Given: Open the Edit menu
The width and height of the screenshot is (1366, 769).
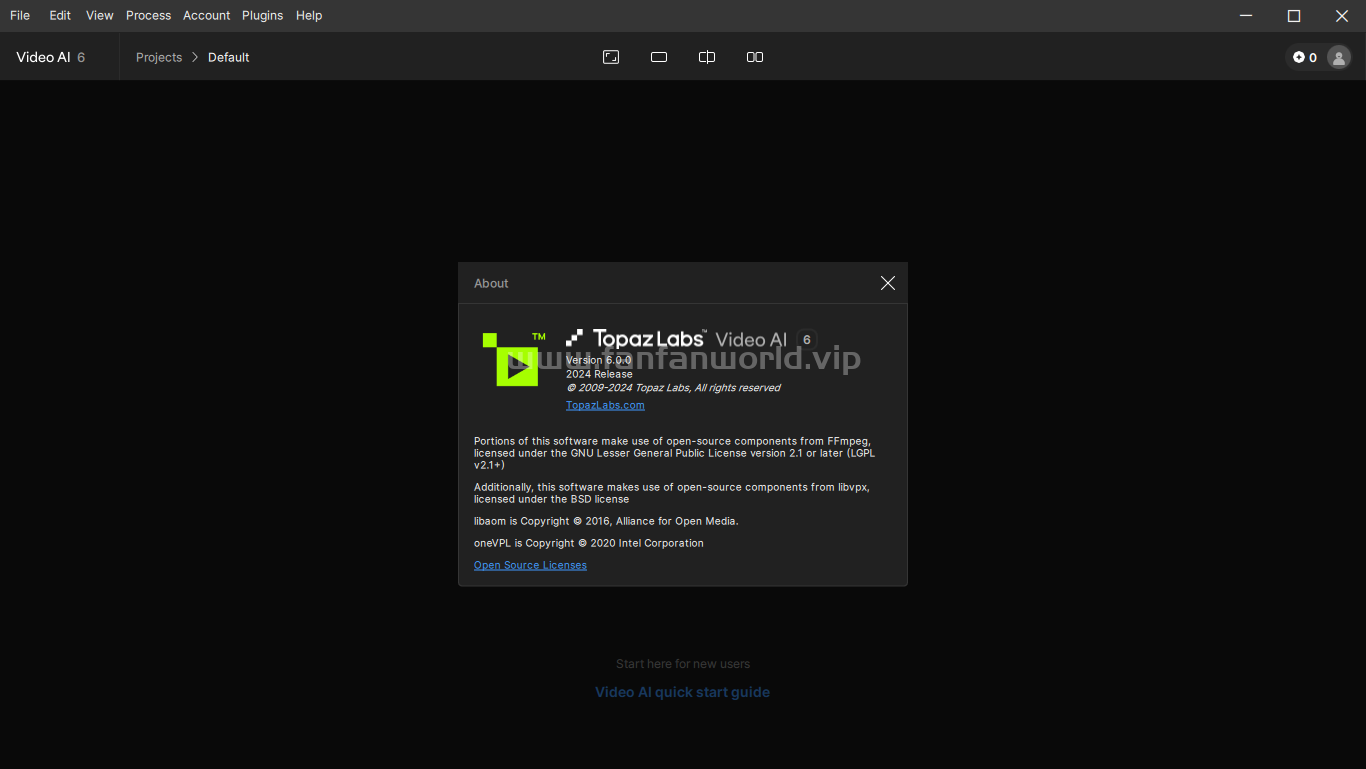Looking at the screenshot, I should [60, 15].
